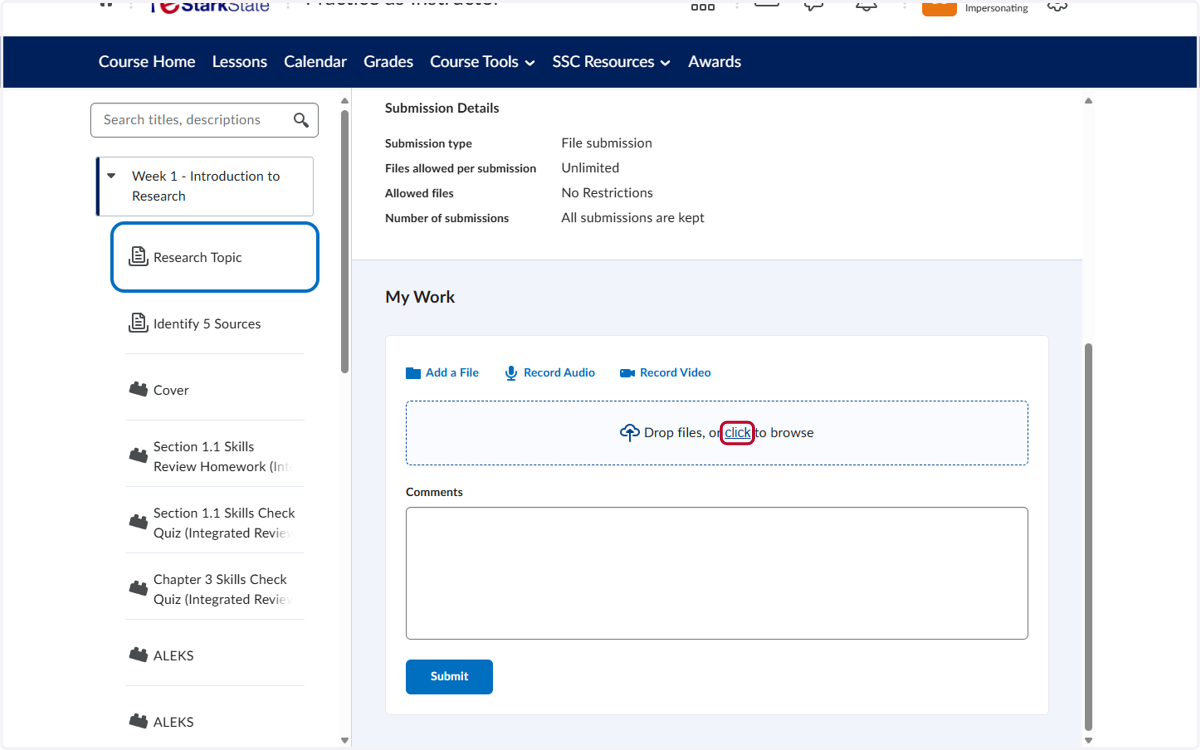Click the Record Video camera icon
This screenshot has height=750, width=1200.
coord(627,373)
